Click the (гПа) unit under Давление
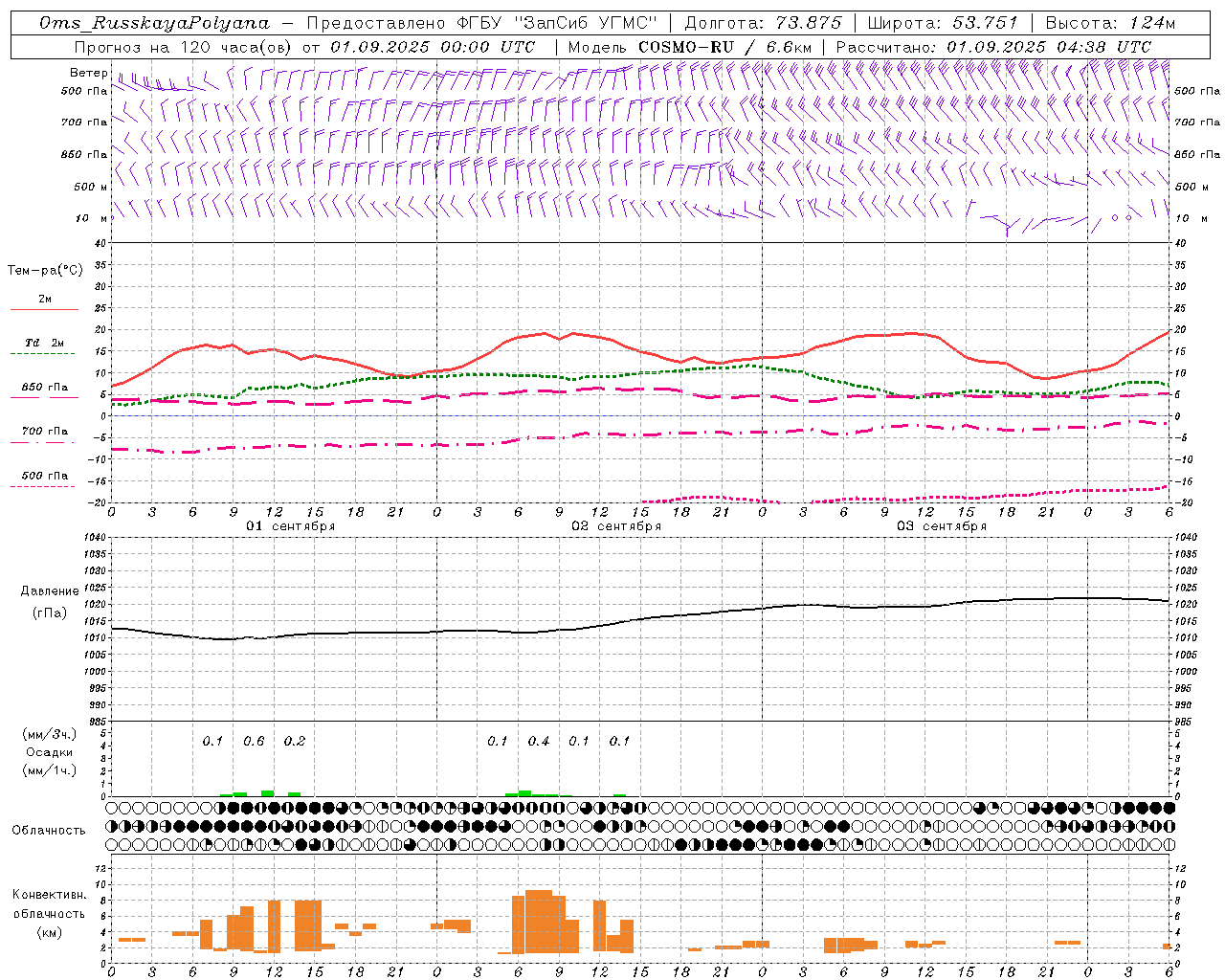 click(50, 613)
